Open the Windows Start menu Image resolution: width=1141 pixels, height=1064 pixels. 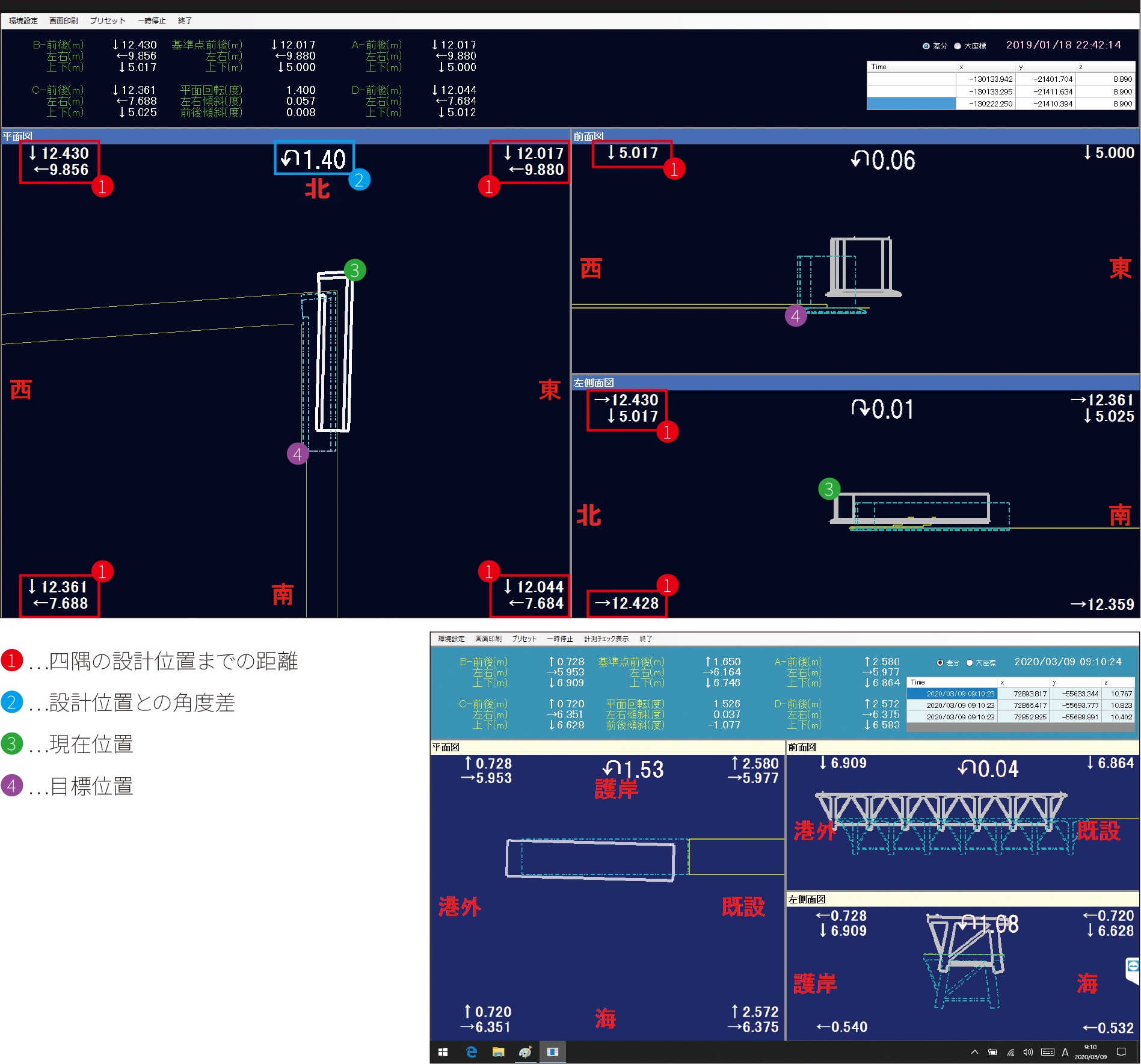[x=443, y=1052]
